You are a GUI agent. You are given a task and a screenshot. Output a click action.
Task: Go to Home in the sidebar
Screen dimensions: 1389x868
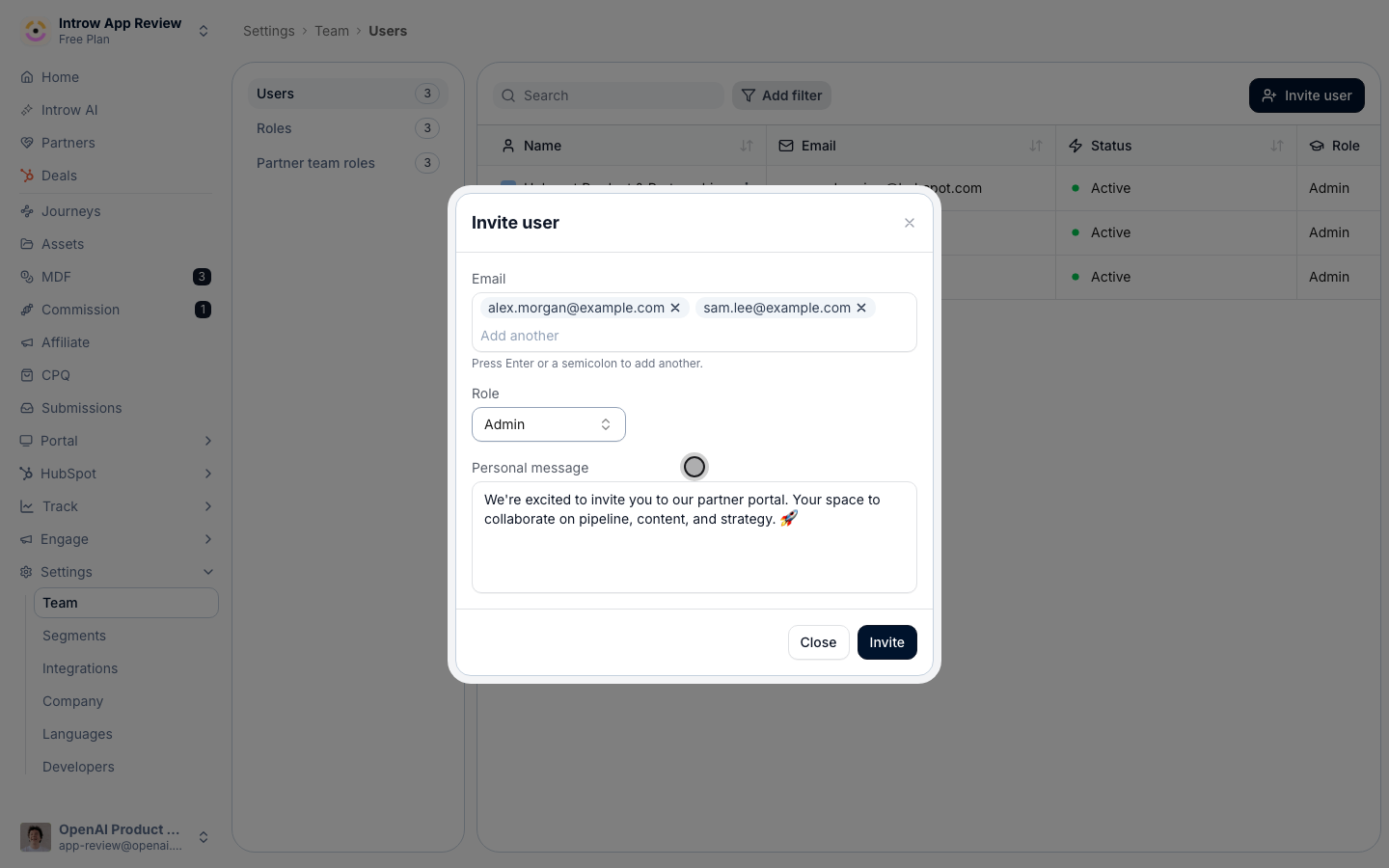pyautogui.click(x=60, y=77)
